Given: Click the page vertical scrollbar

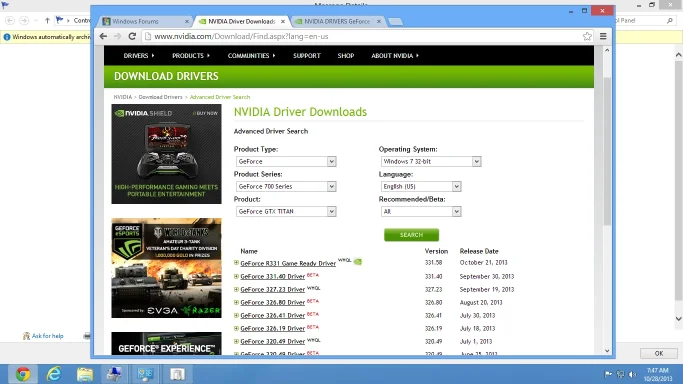Looking at the screenshot, I should (607, 151).
